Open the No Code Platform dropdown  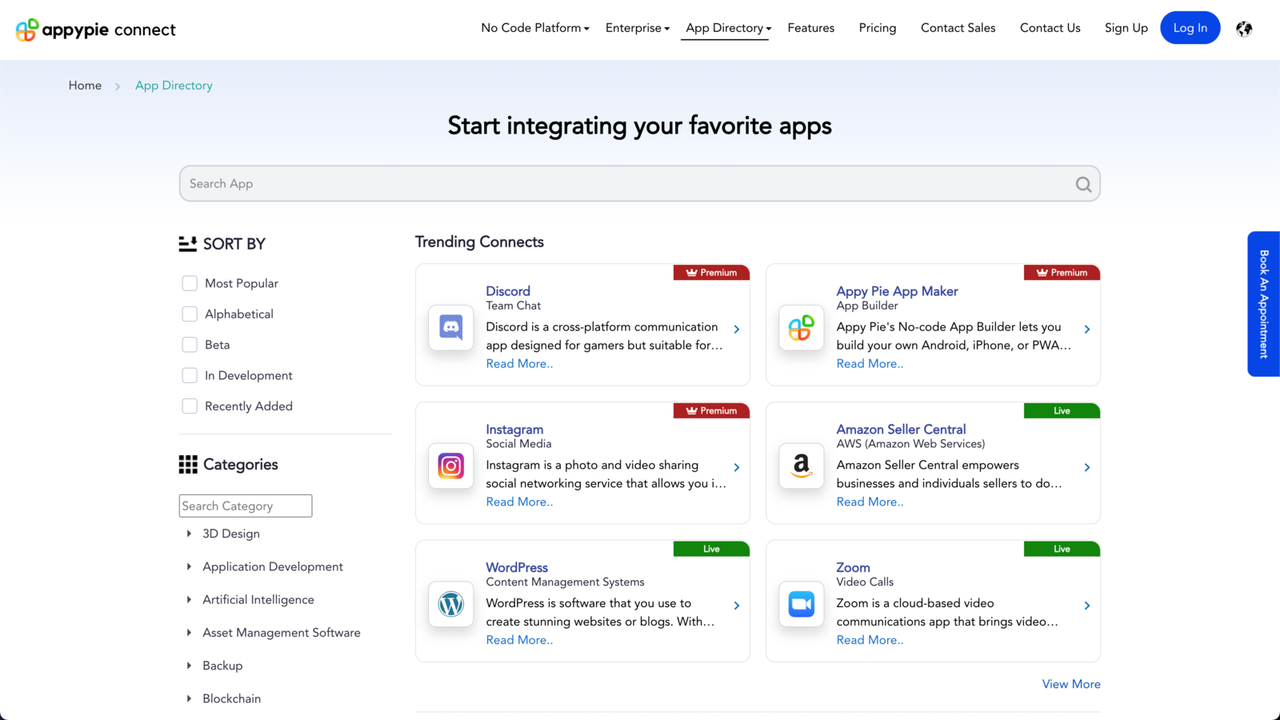[535, 28]
